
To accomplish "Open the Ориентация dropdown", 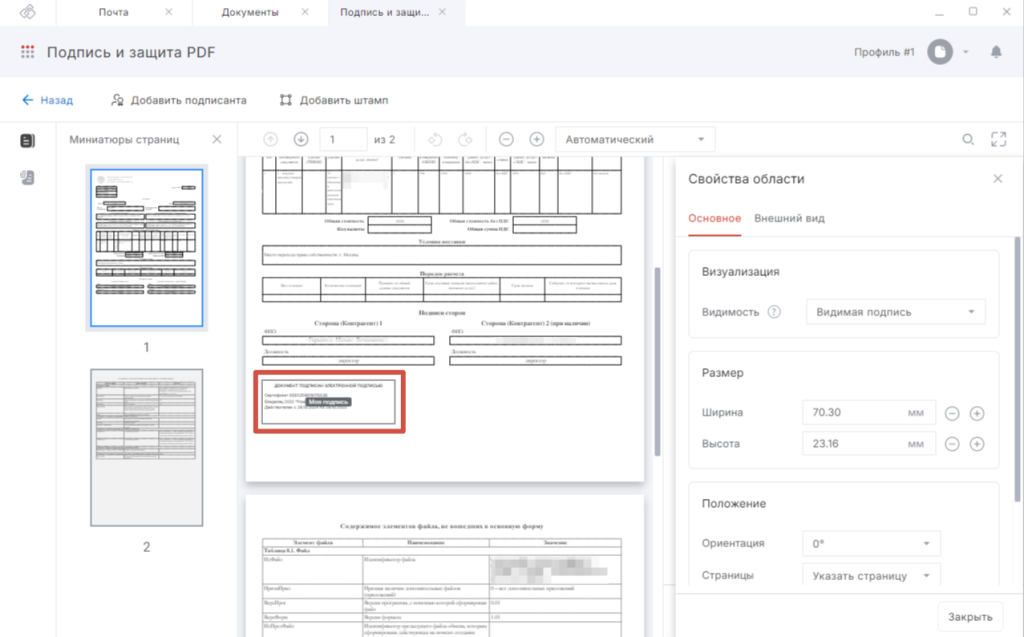I will (x=871, y=544).
